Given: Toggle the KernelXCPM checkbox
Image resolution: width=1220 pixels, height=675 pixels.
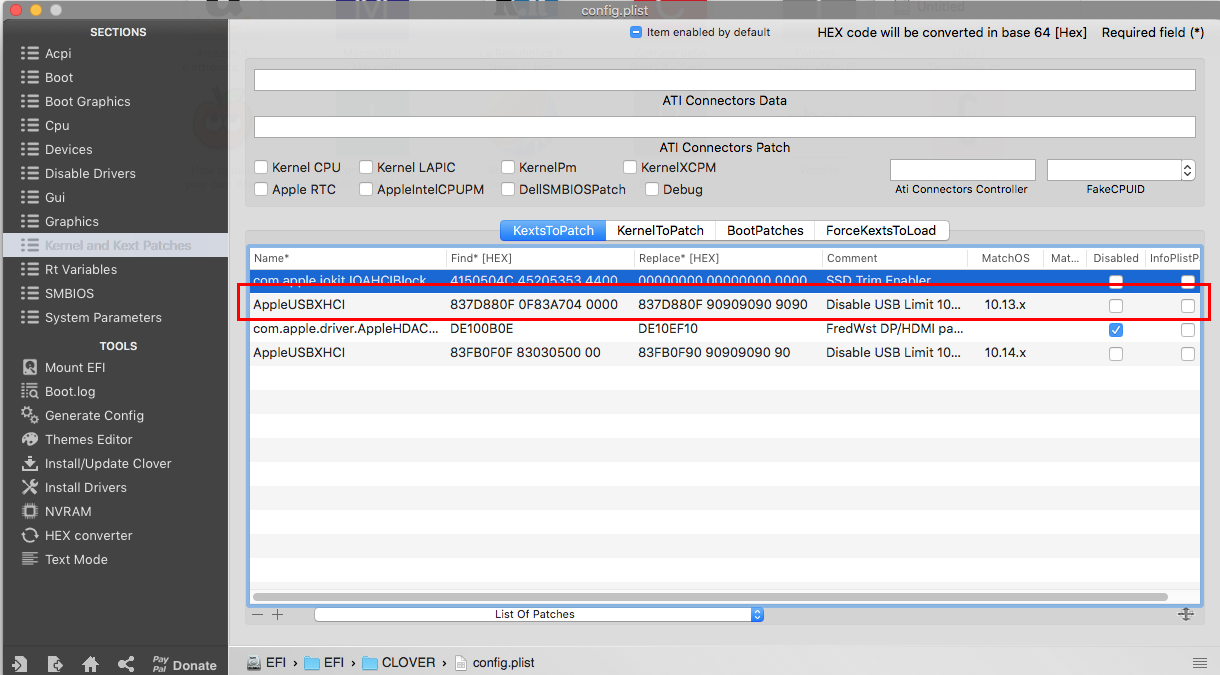Looking at the screenshot, I should coord(630,167).
